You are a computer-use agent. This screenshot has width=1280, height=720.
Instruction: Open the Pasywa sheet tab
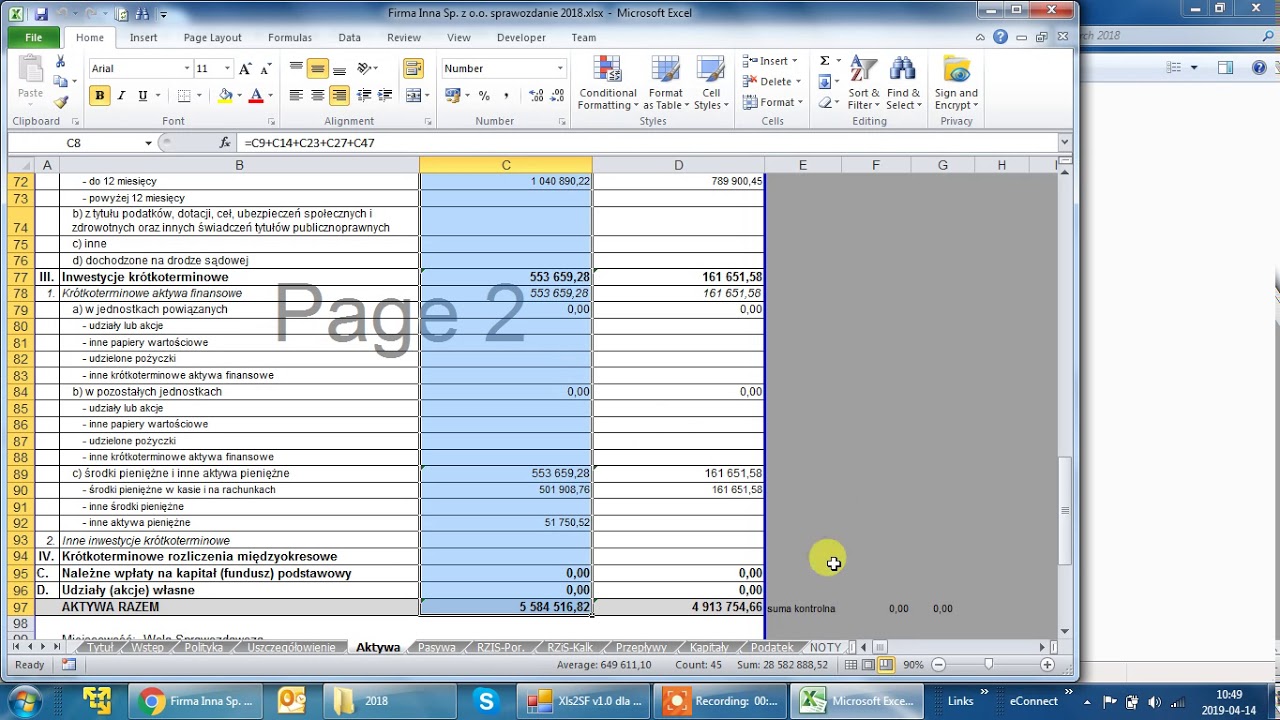(x=436, y=648)
